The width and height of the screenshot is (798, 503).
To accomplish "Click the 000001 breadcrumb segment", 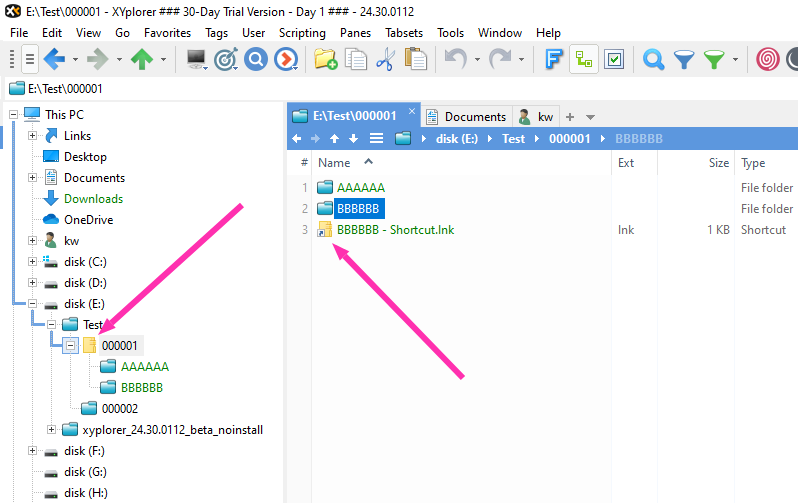I will point(569,138).
